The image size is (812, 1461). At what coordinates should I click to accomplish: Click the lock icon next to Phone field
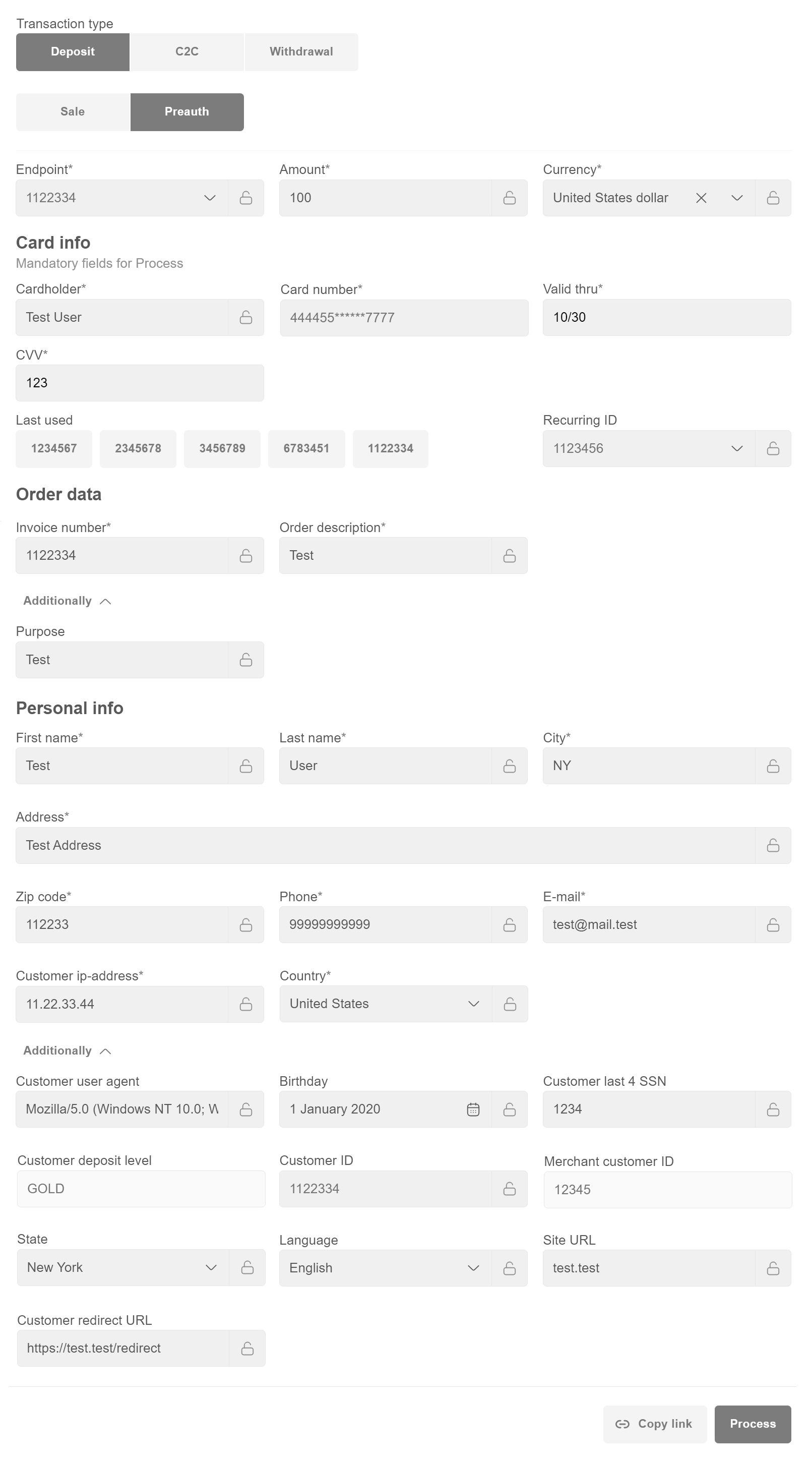(x=509, y=925)
